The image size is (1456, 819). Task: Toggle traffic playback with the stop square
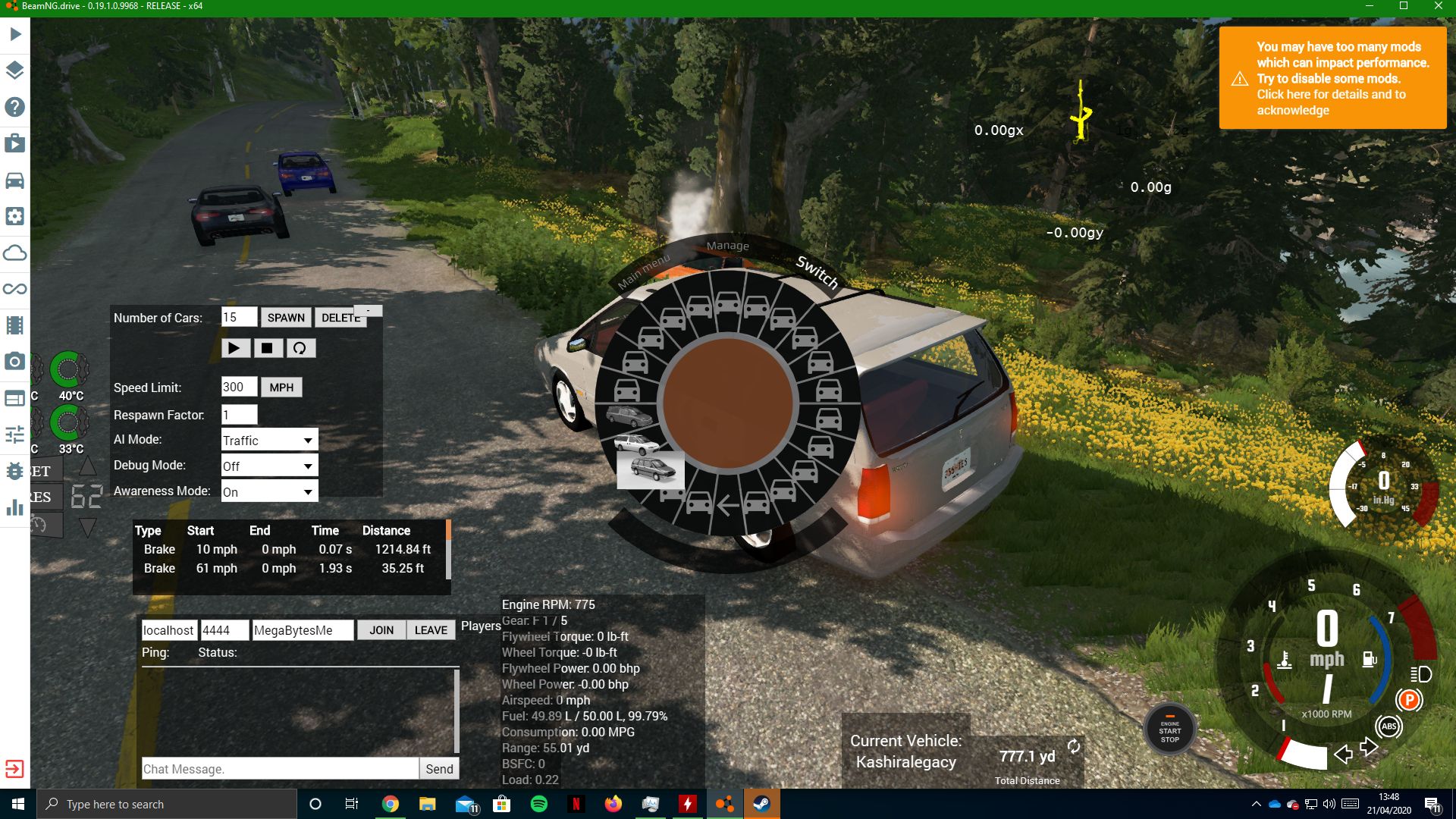coord(268,348)
